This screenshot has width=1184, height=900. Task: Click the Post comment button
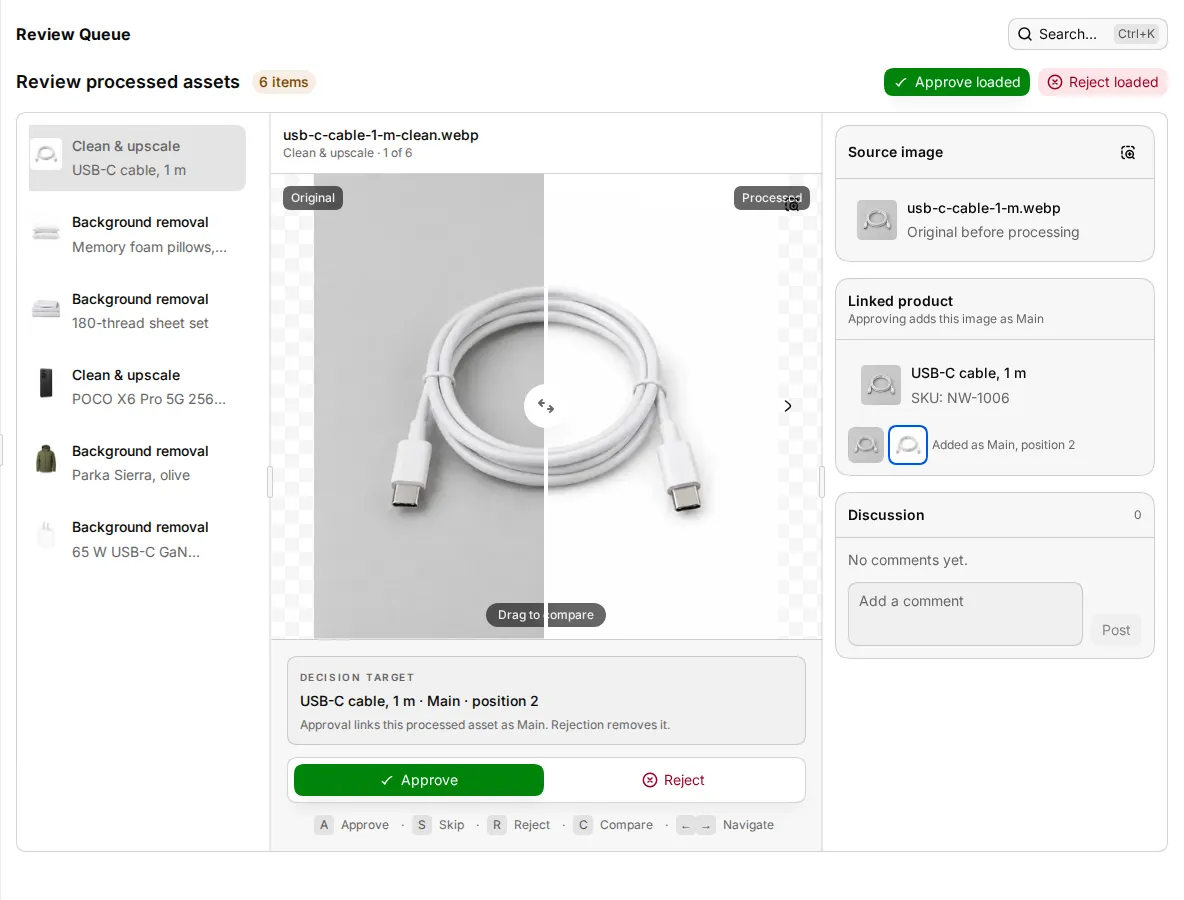click(1115, 630)
